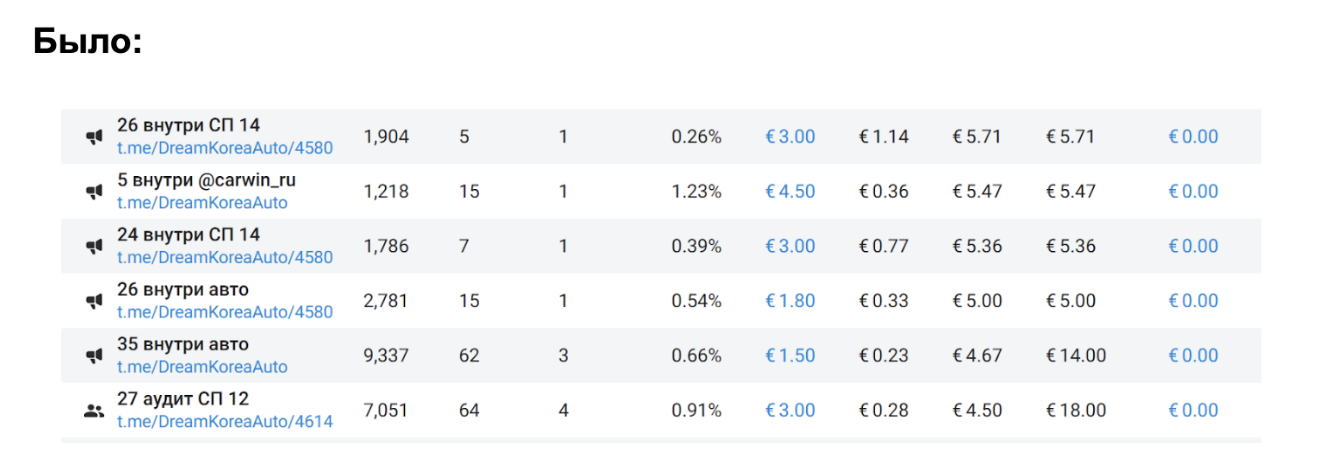Image resolution: width=1318 pixels, height=472 pixels.
Task: Click the €1.50 CPM value
Action: [790, 356]
